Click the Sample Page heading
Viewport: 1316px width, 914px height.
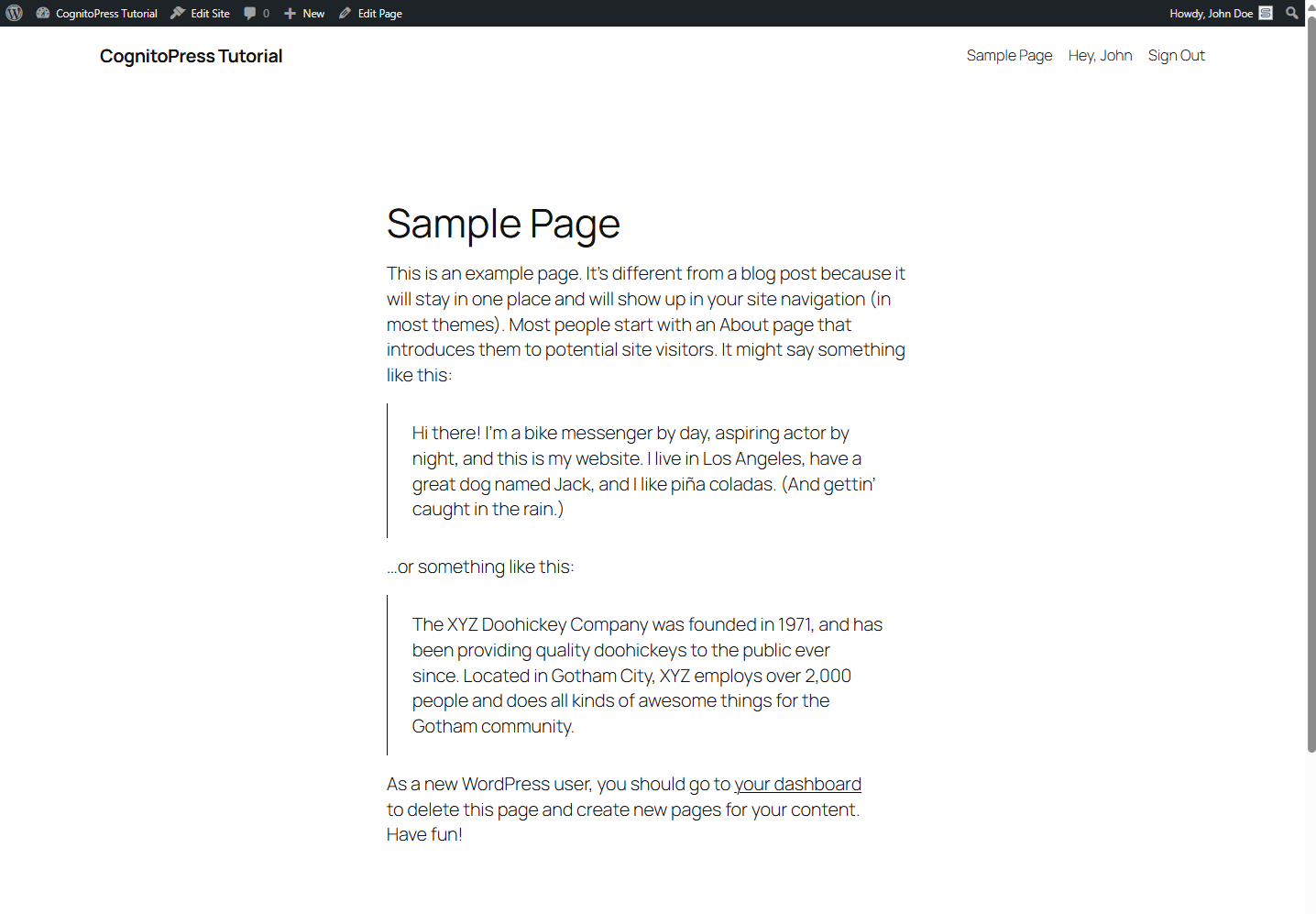click(503, 225)
